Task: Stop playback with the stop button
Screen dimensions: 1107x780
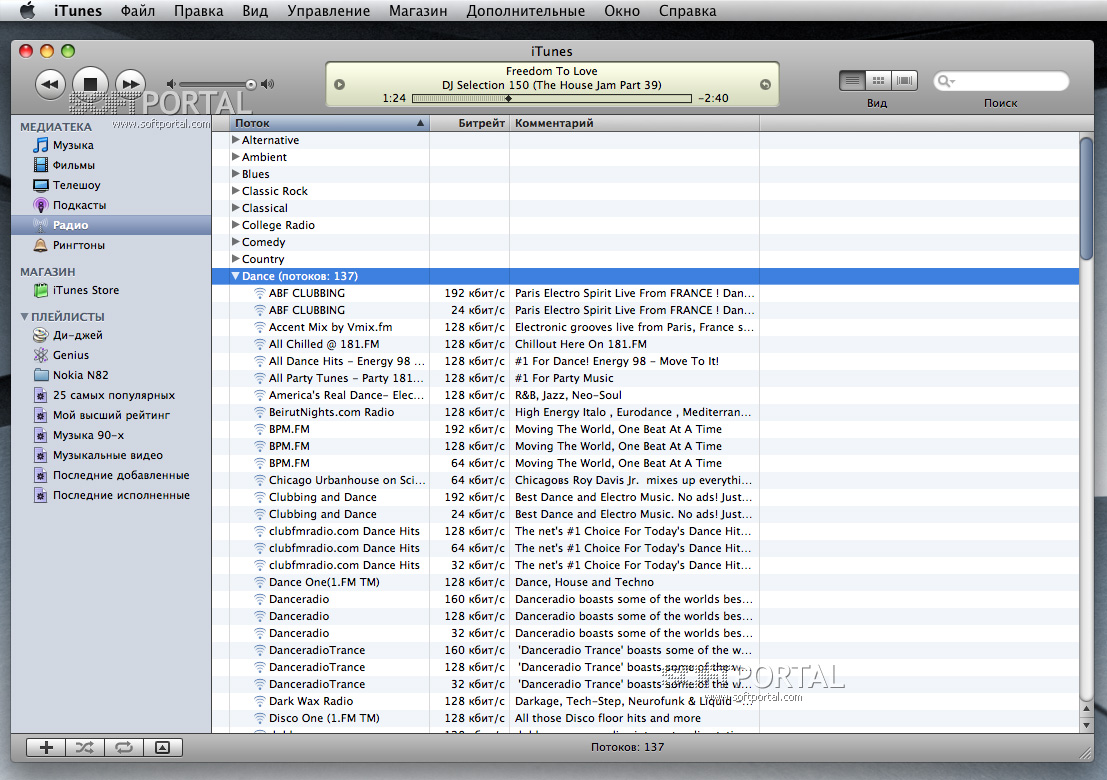Action: 90,83
